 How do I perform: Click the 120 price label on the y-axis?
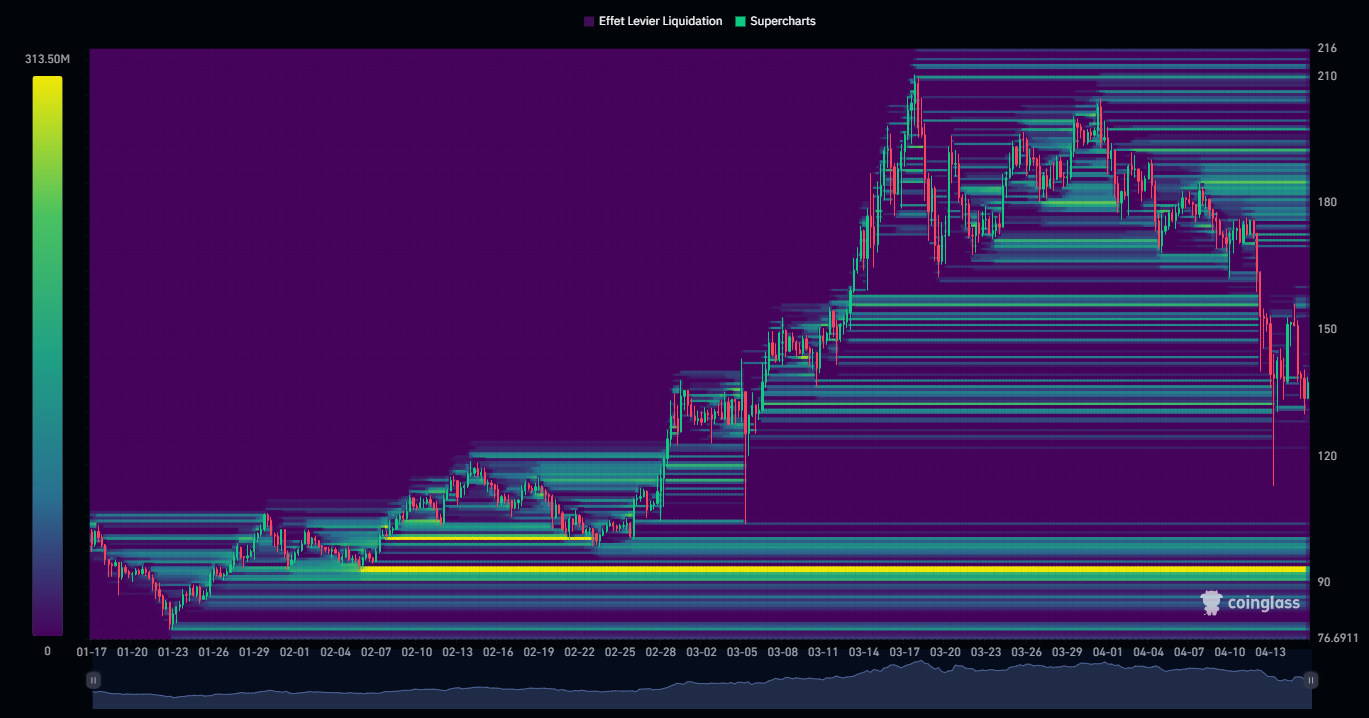[1327, 456]
